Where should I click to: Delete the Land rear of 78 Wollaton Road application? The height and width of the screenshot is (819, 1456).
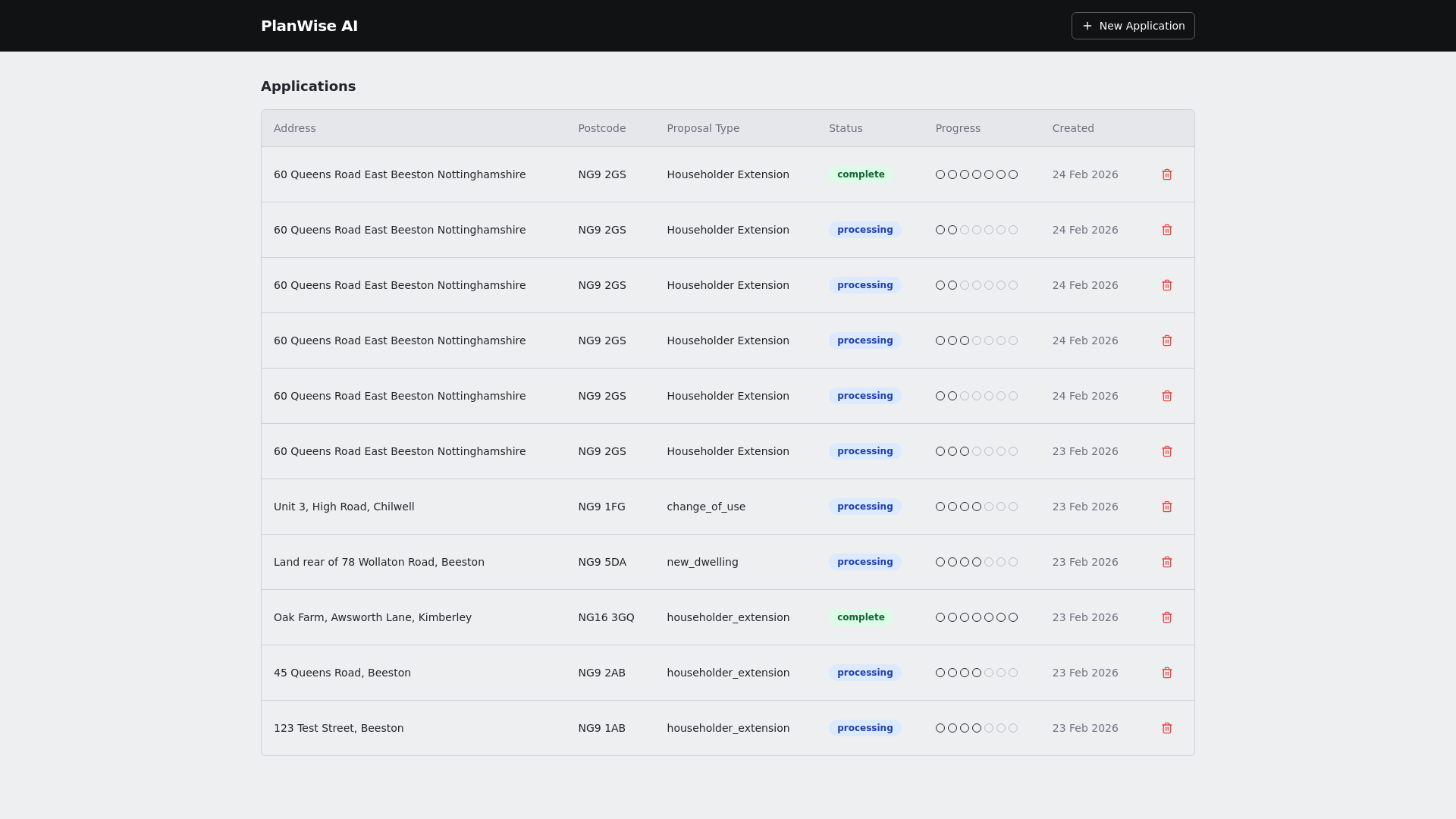(x=1167, y=562)
